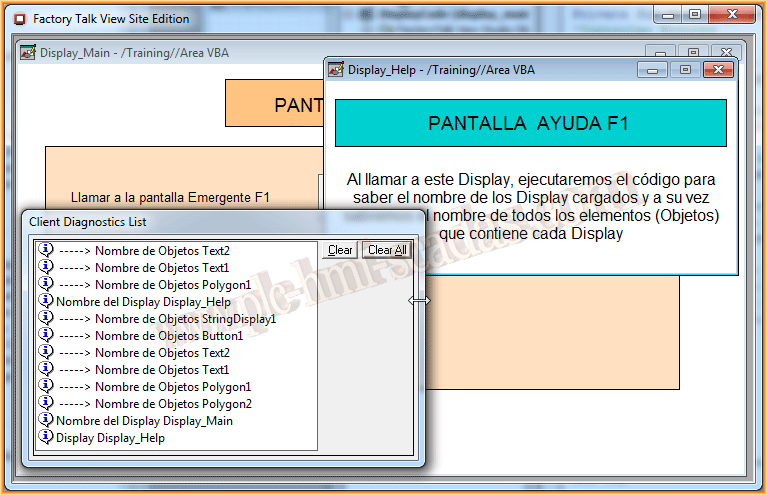Viewport: 767px width, 495px height.
Task: Click the FactoryTalk View application icon
Action: tap(19, 18)
